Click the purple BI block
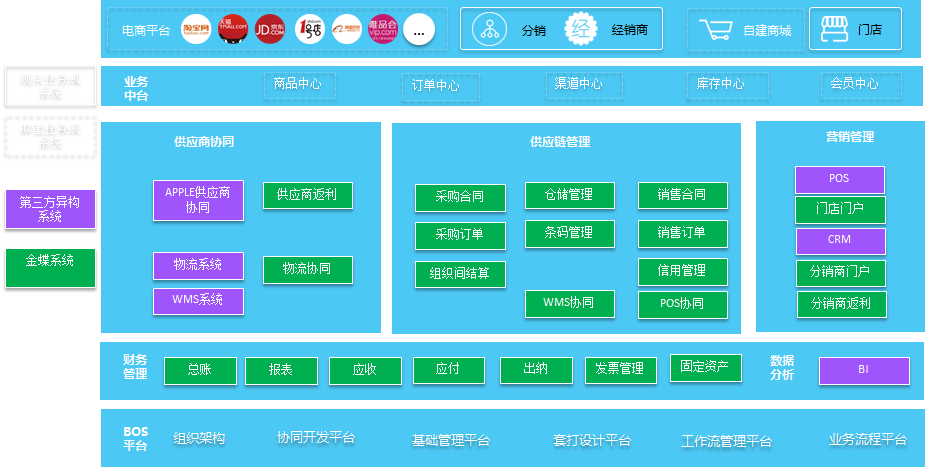935x467 pixels. [x=864, y=370]
